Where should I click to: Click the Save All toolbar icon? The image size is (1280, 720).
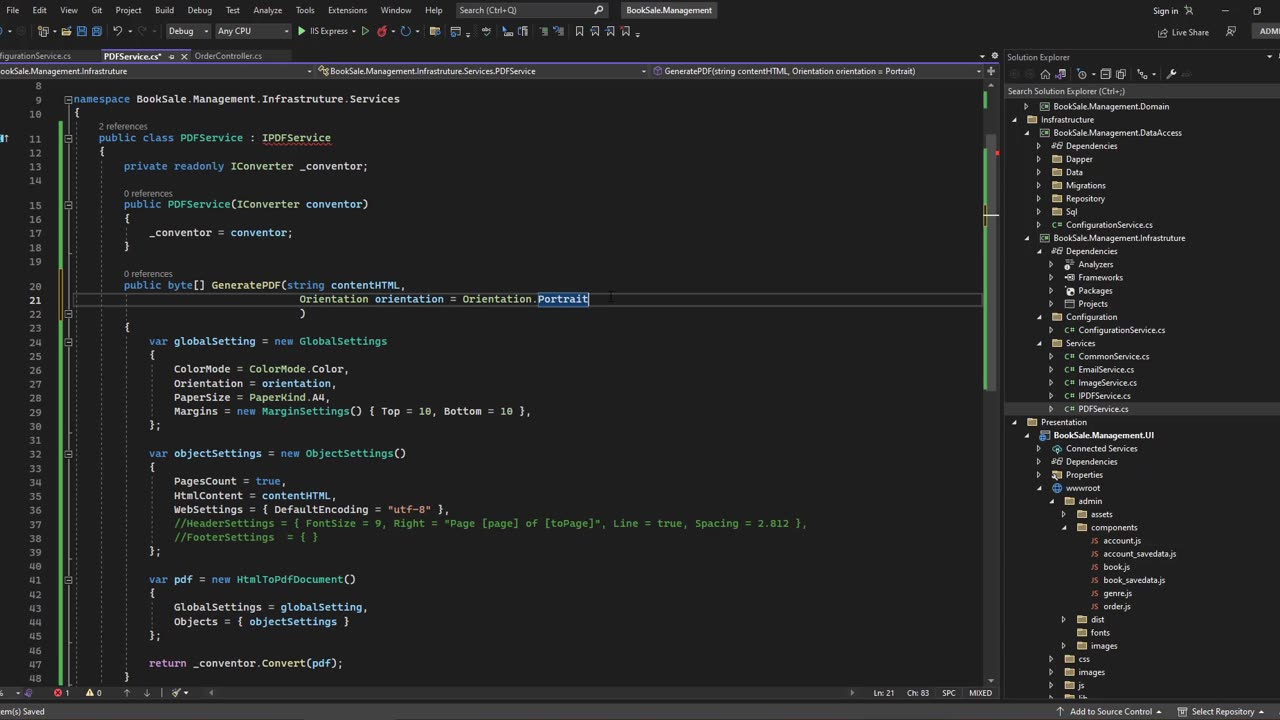pos(97,31)
